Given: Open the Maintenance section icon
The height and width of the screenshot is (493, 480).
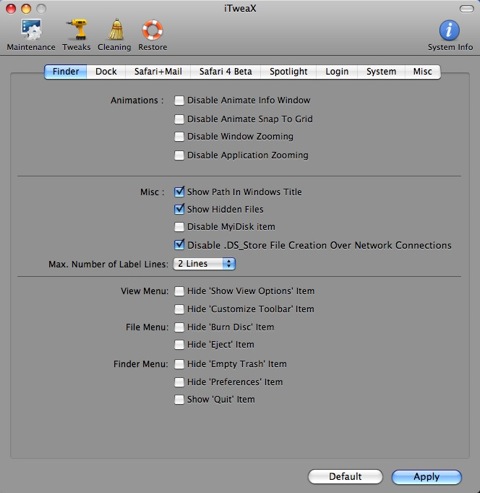Looking at the screenshot, I should coord(31,30).
